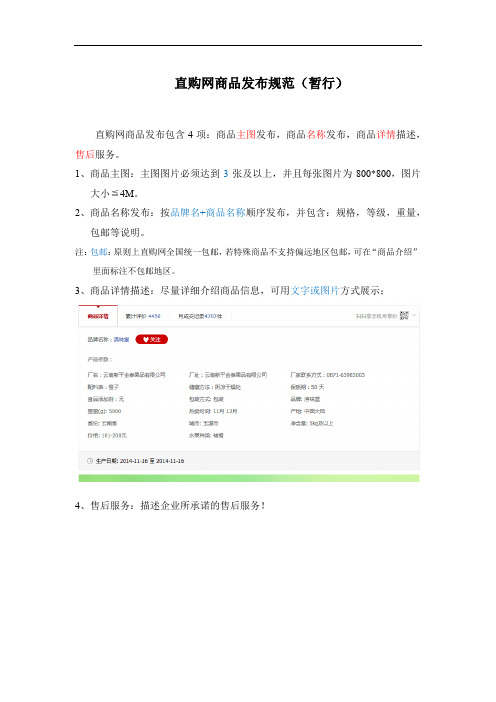The height and width of the screenshot is (702, 496).
Task: Click the 800*800 size text
Action: (x=373, y=174)
